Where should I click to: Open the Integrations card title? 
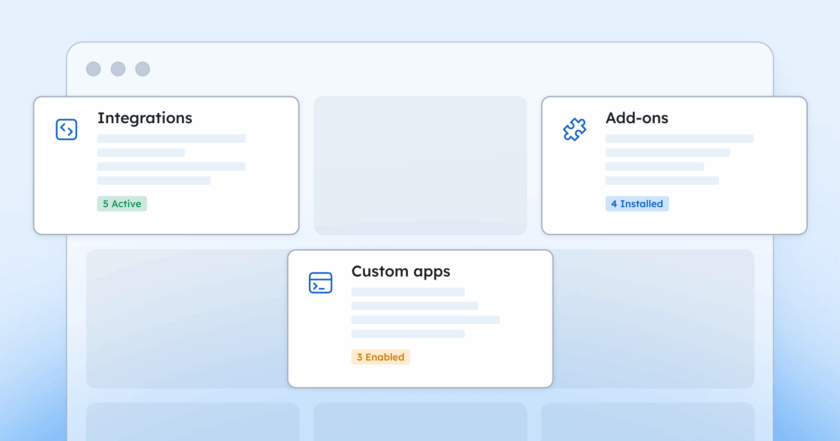[145, 118]
